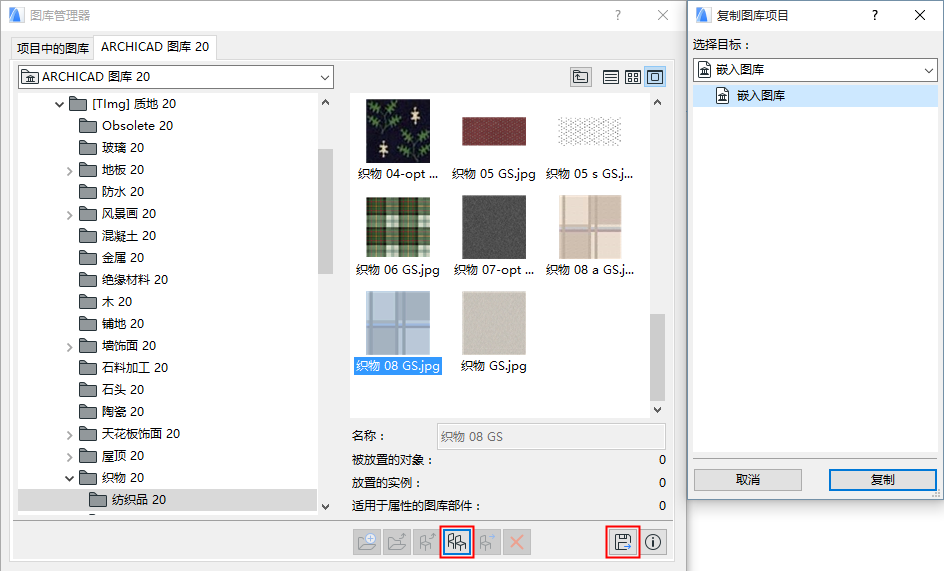Click the upward-pointing add-item icon in bottom toolbar
Viewport: 944px width, 571px height.
[427, 542]
